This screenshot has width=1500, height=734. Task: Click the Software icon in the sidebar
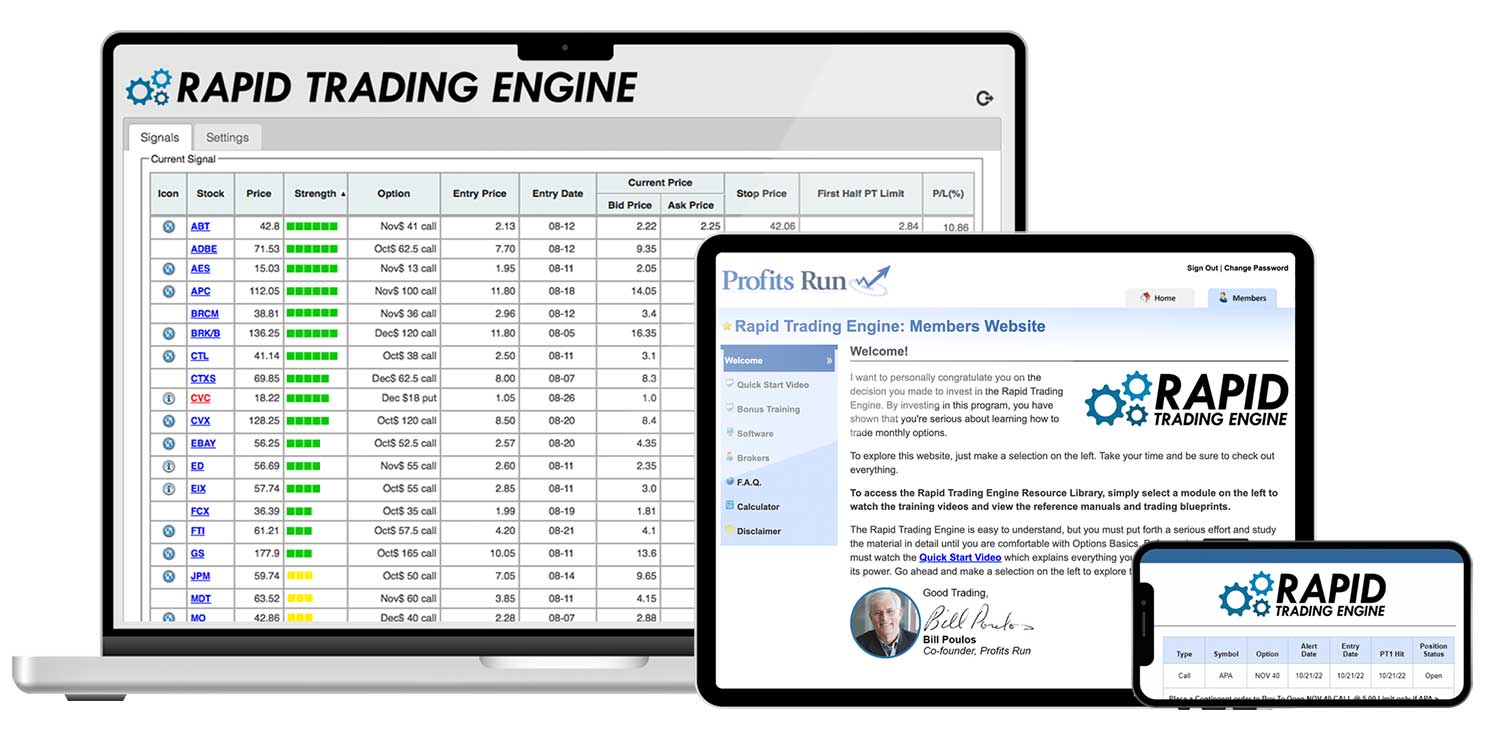pyautogui.click(x=730, y=433)
